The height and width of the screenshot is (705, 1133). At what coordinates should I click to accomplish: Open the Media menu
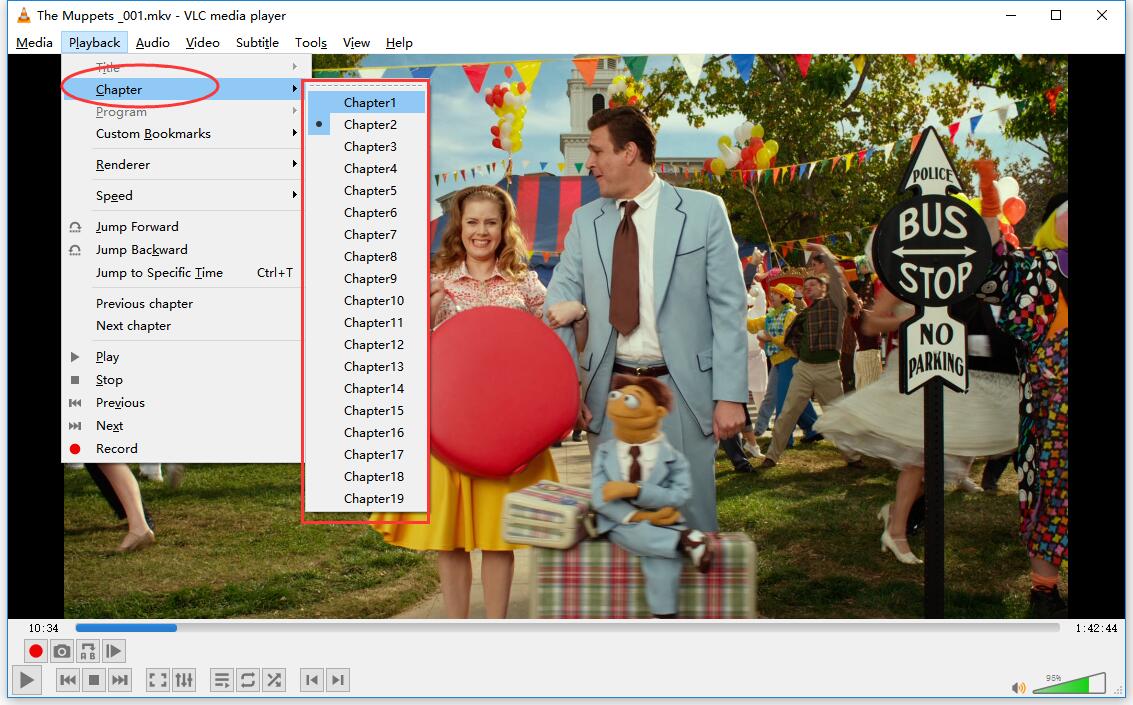click(34, 43)
